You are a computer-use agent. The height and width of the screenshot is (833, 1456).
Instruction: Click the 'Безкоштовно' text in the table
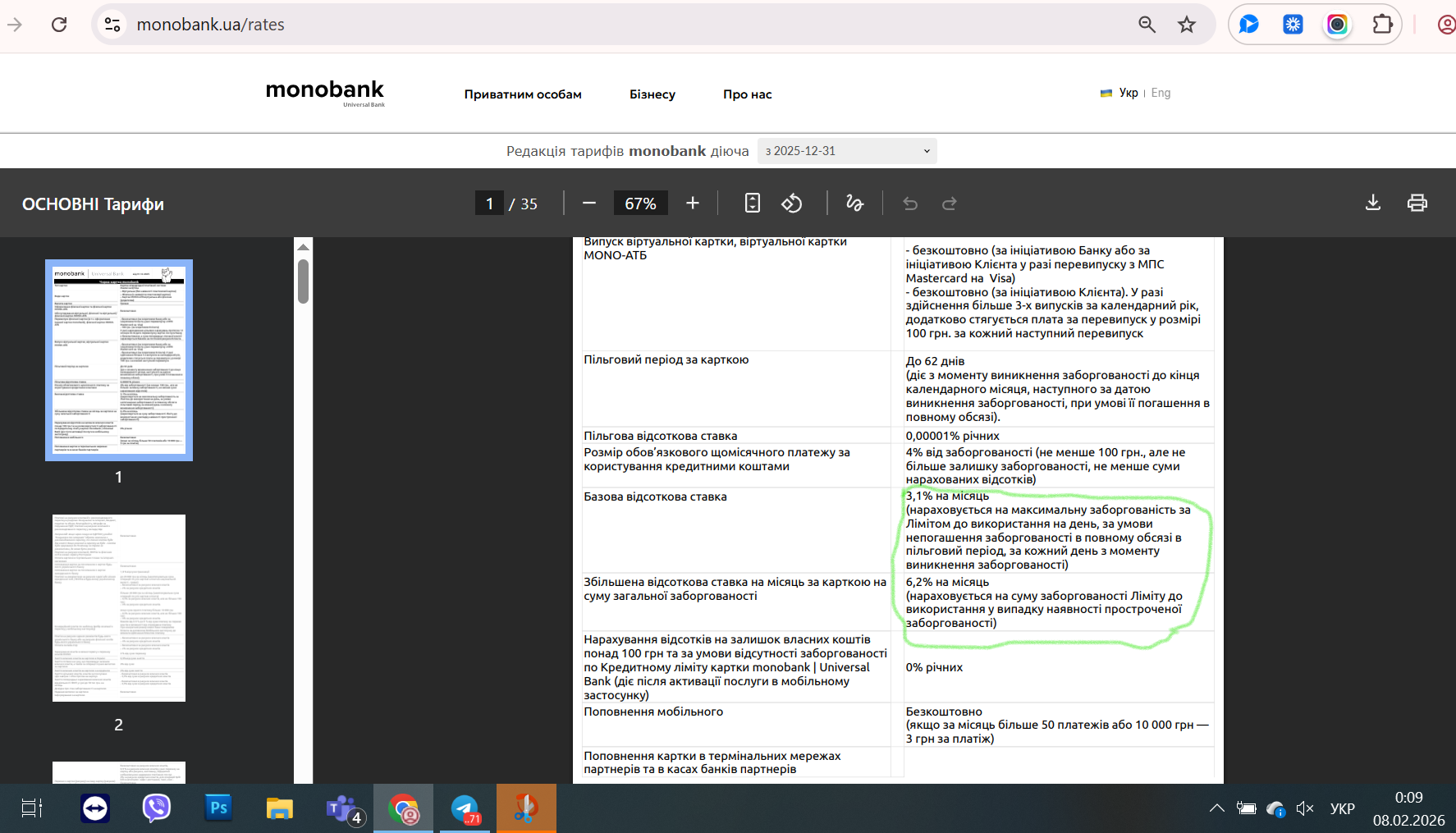click(944, 712)
